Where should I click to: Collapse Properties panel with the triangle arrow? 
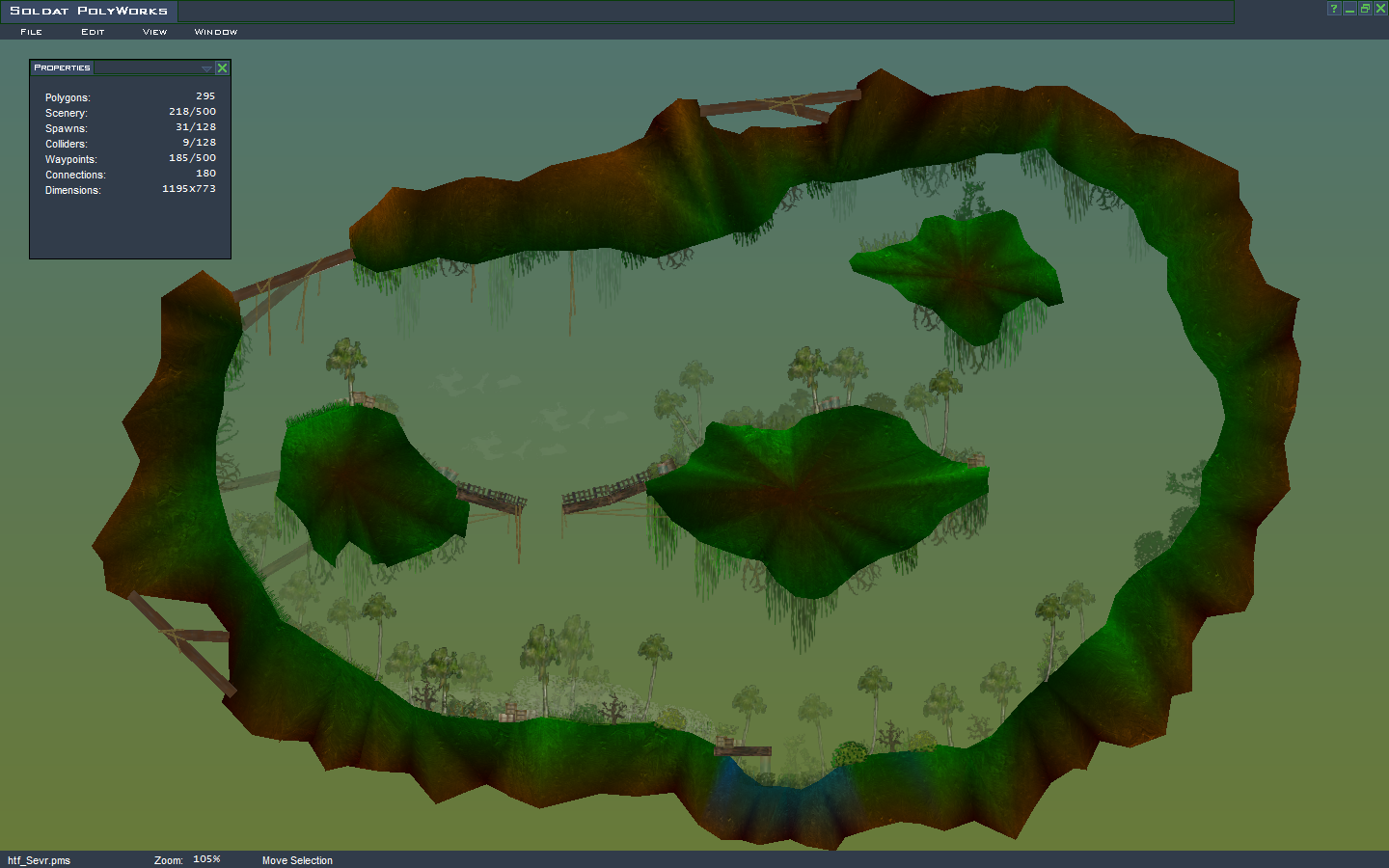pos(206,68)
